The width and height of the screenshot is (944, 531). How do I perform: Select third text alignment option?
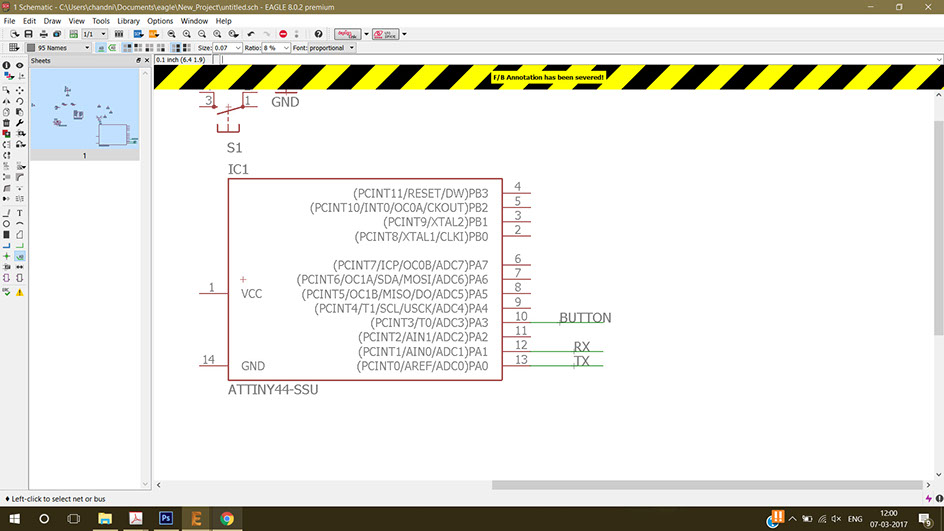pyautogui.click(x=149, y=48)
